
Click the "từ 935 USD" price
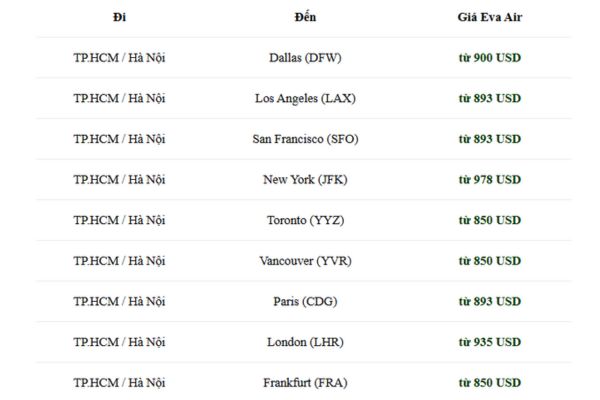489,342
